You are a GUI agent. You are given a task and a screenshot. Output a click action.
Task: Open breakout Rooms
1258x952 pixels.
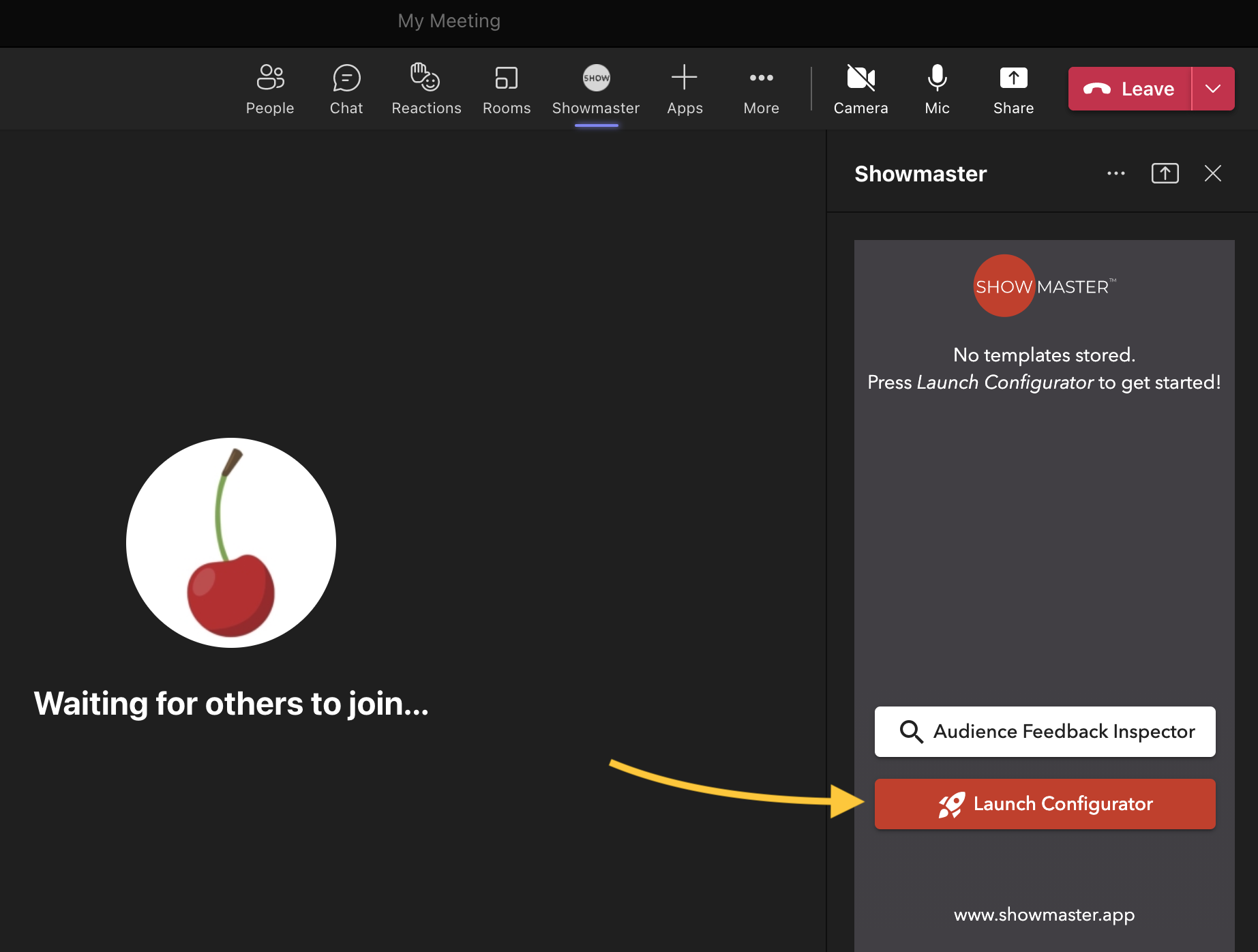click(507, 89)
